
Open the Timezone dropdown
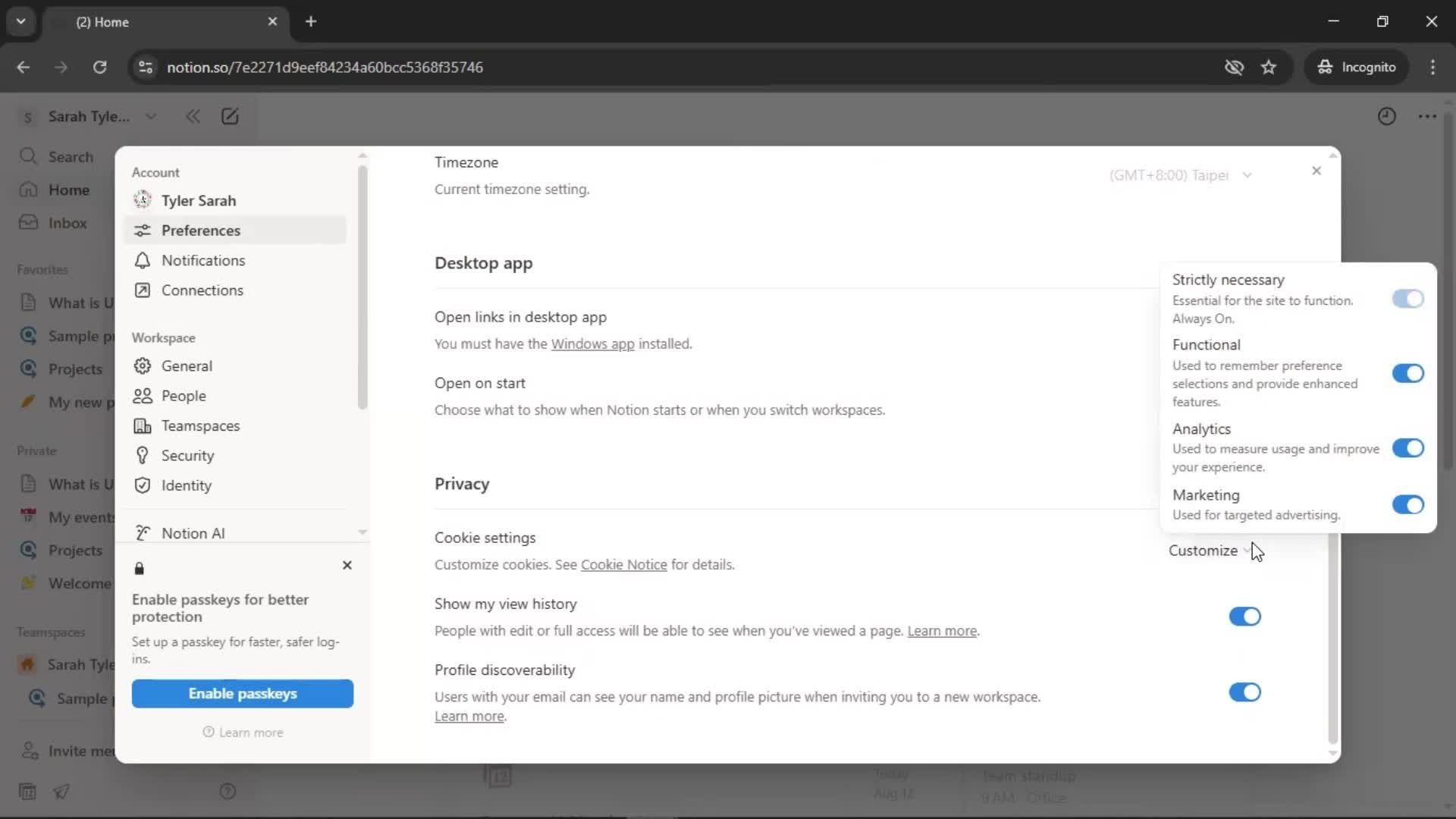1180,175
